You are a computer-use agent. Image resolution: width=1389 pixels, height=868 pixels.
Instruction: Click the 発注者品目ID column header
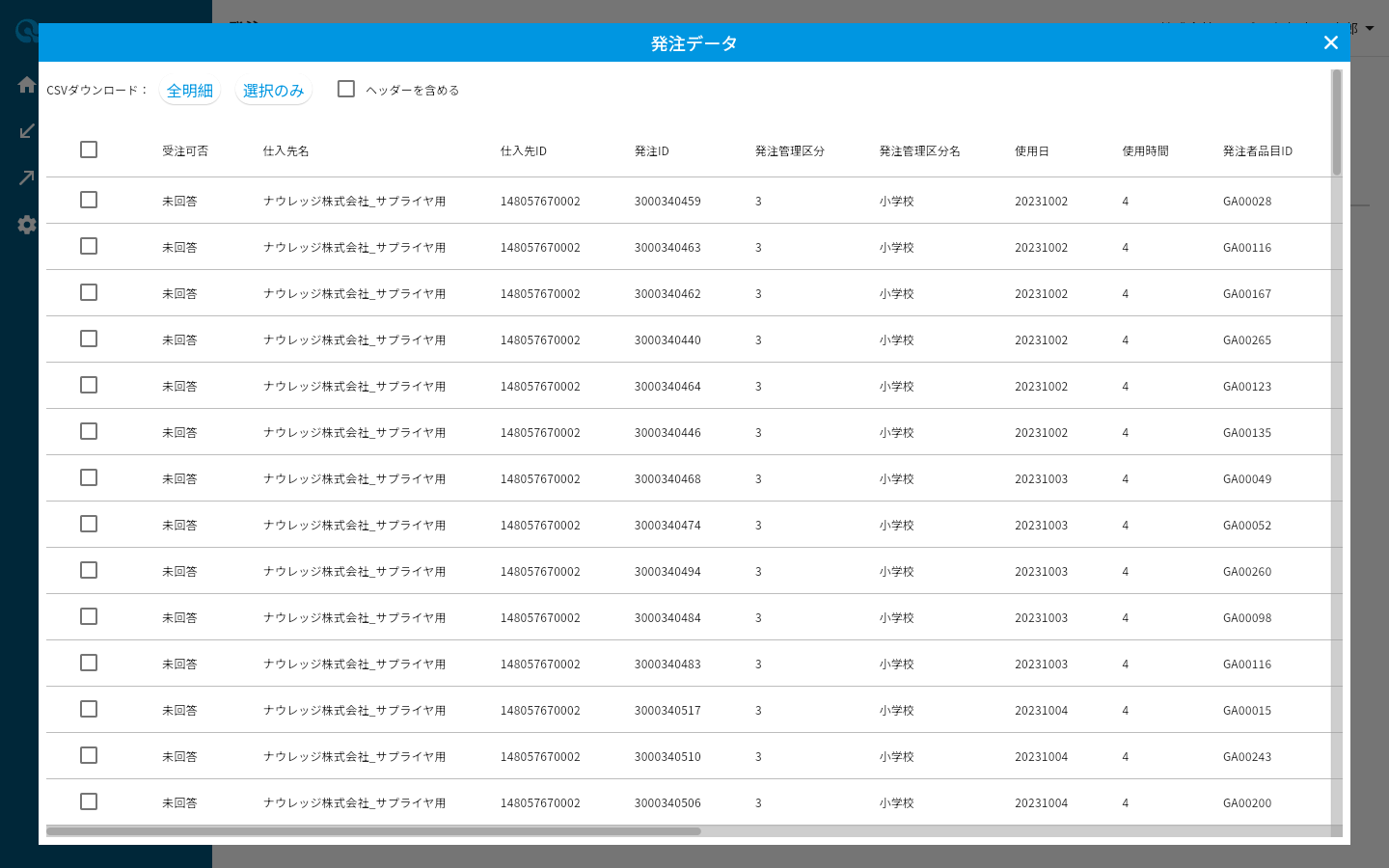click(x=1258, y=151)
